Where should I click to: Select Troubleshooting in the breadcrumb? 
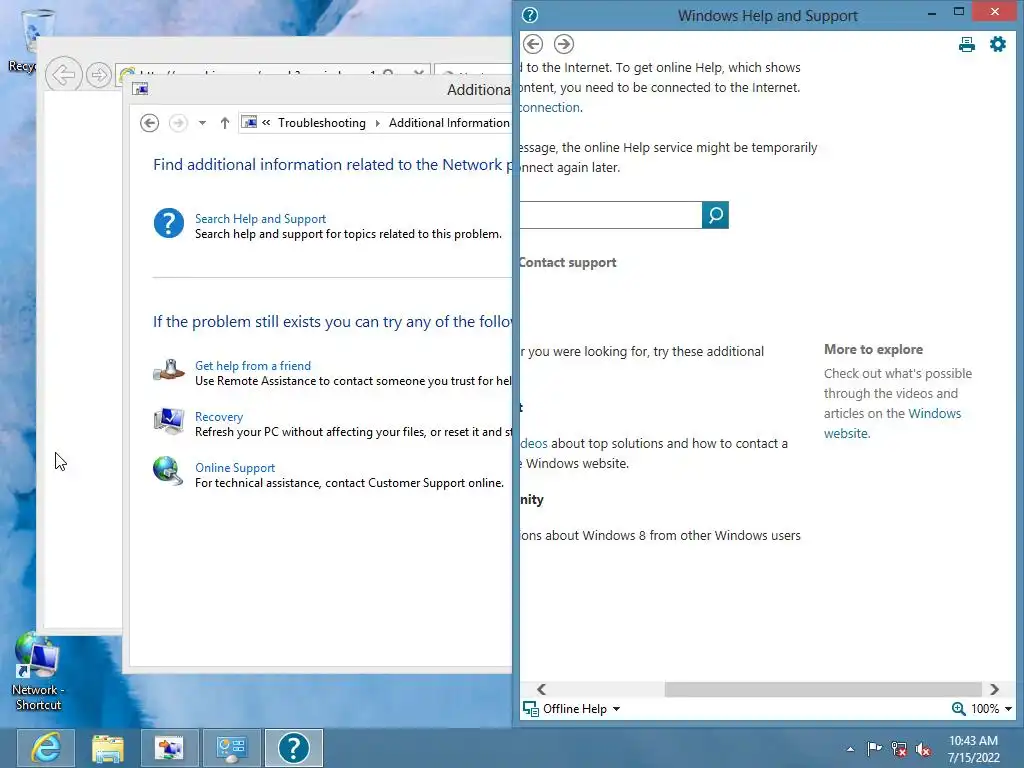point(321,123)
